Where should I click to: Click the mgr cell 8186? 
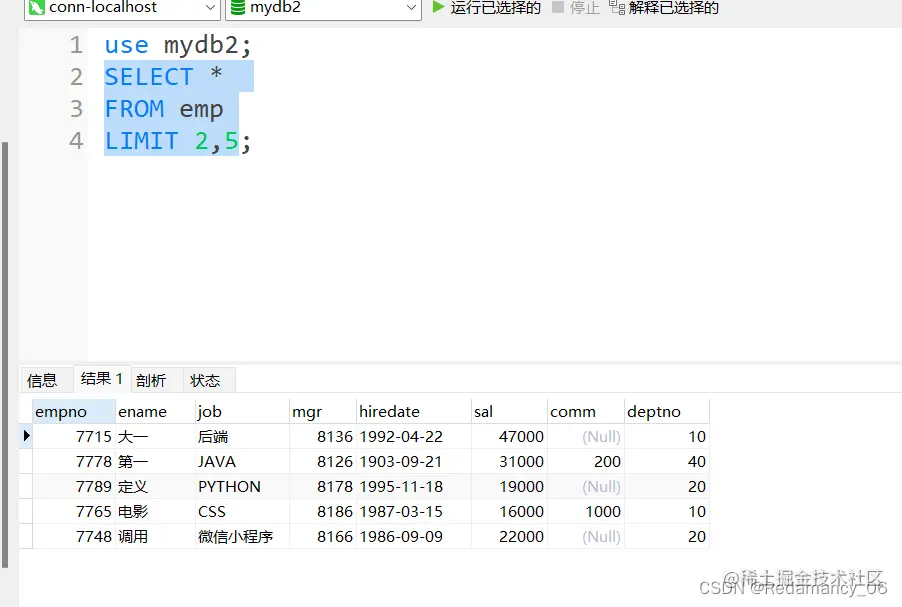click(323, 511)
